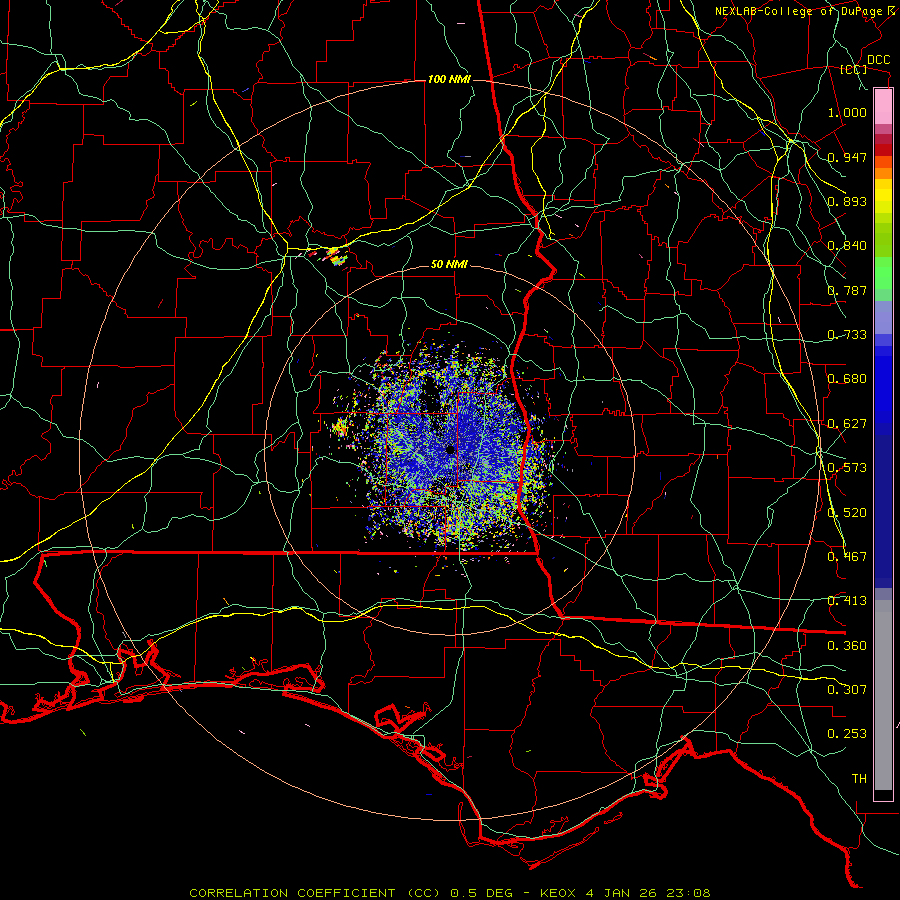Click the 0.840 legend value

pos(847,246)
